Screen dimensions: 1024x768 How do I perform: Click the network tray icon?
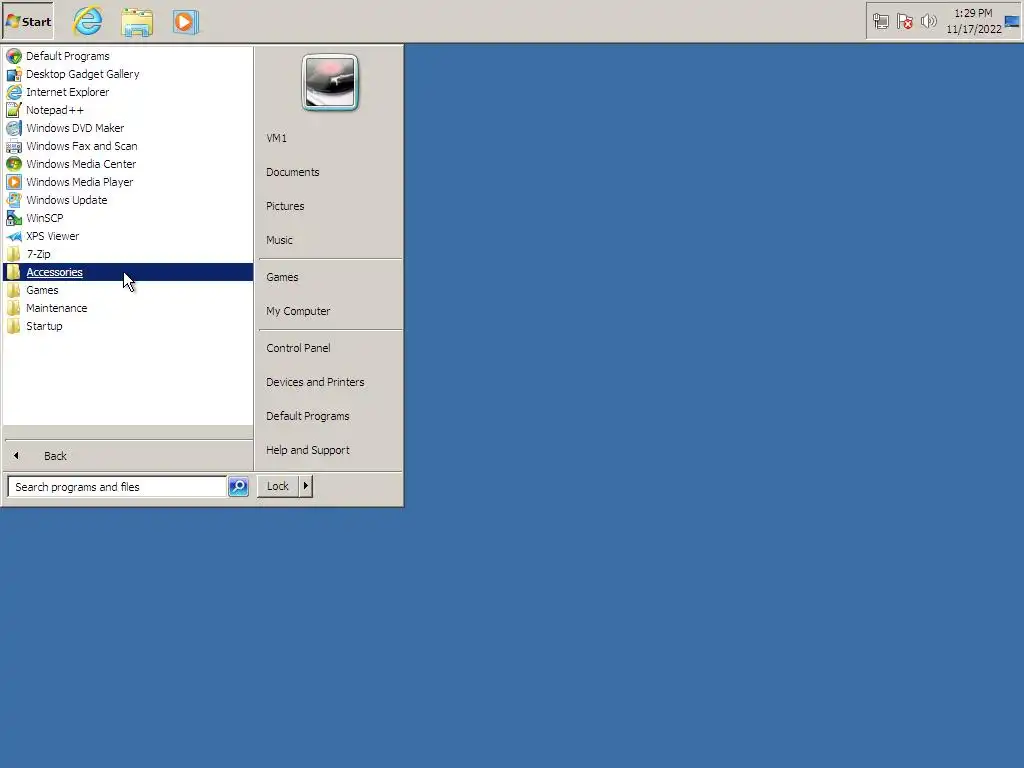[880, 22]
